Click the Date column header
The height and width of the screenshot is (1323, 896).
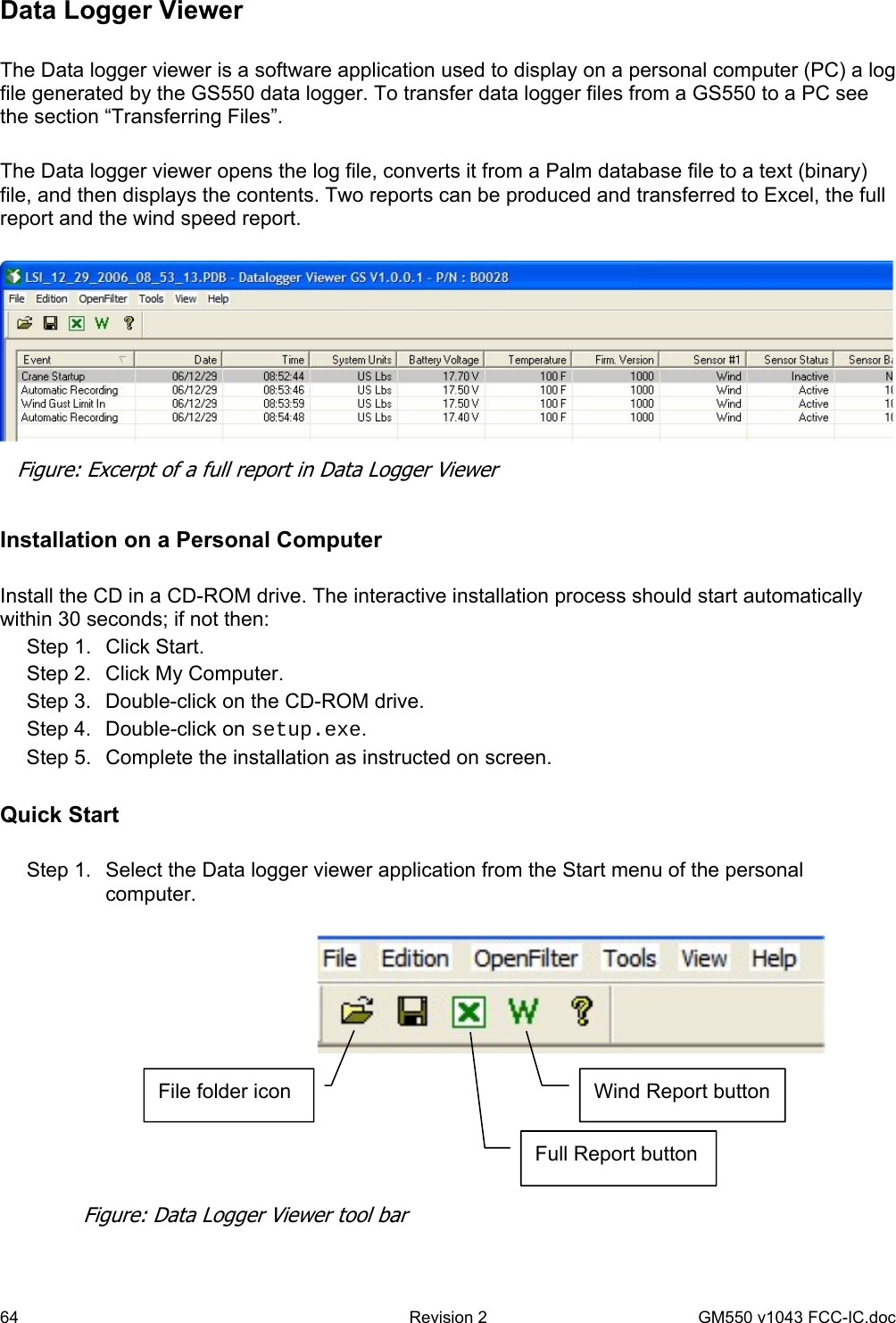point(178,360)
